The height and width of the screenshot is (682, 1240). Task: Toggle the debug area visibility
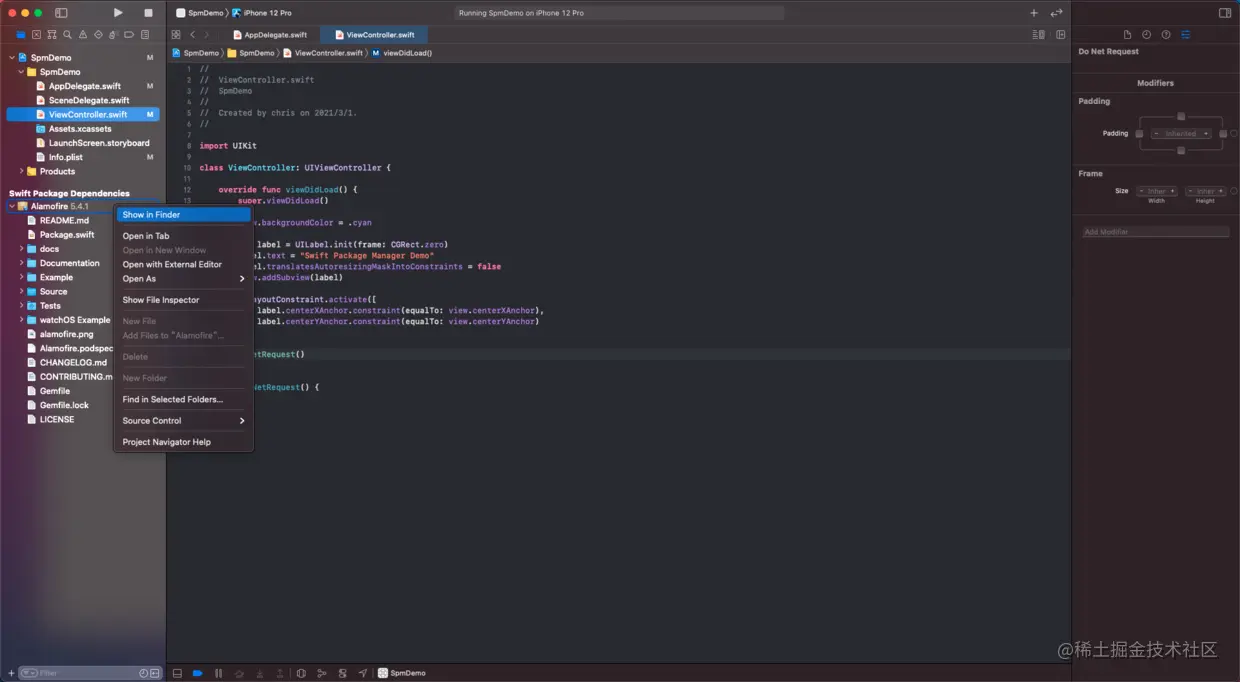pos(177,673)
